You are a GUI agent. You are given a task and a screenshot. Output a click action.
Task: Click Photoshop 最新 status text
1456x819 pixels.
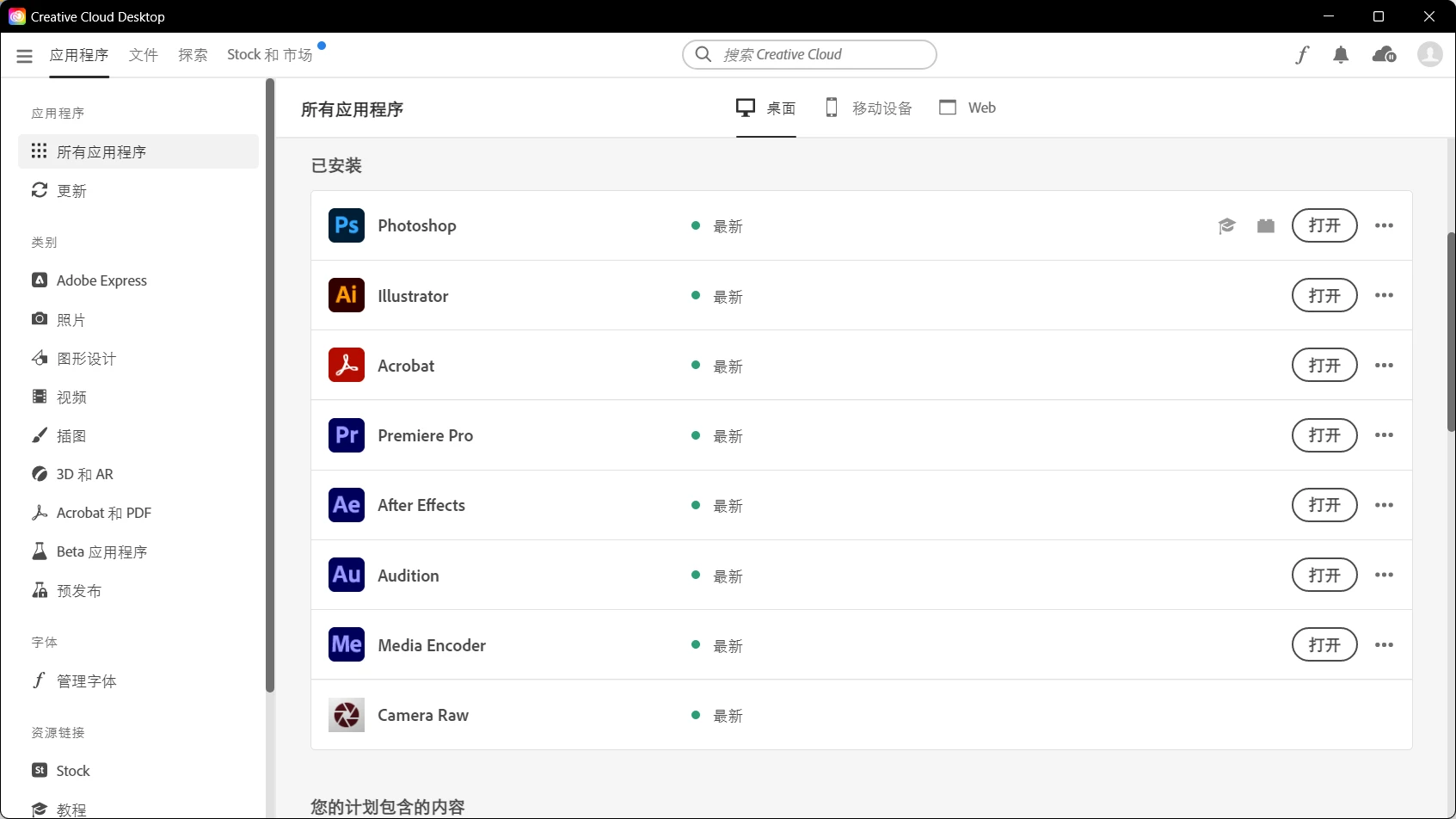(x=728, y=226)
